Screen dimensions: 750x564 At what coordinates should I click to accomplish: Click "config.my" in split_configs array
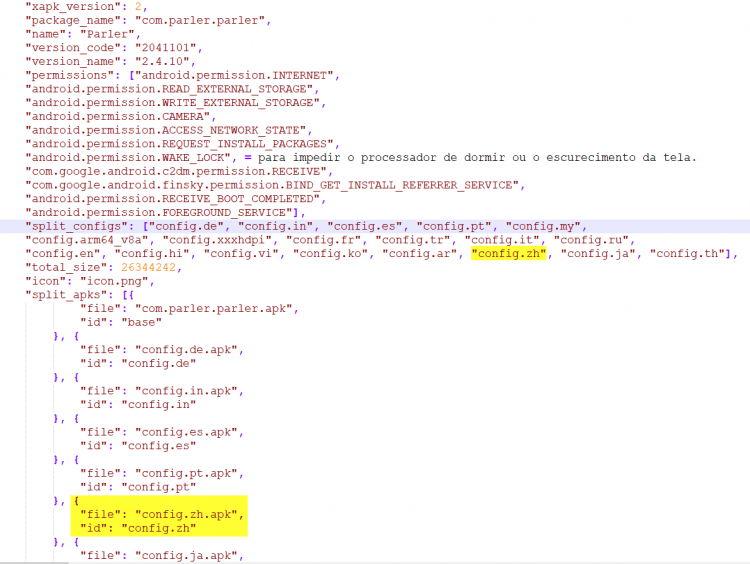point(542,226)
